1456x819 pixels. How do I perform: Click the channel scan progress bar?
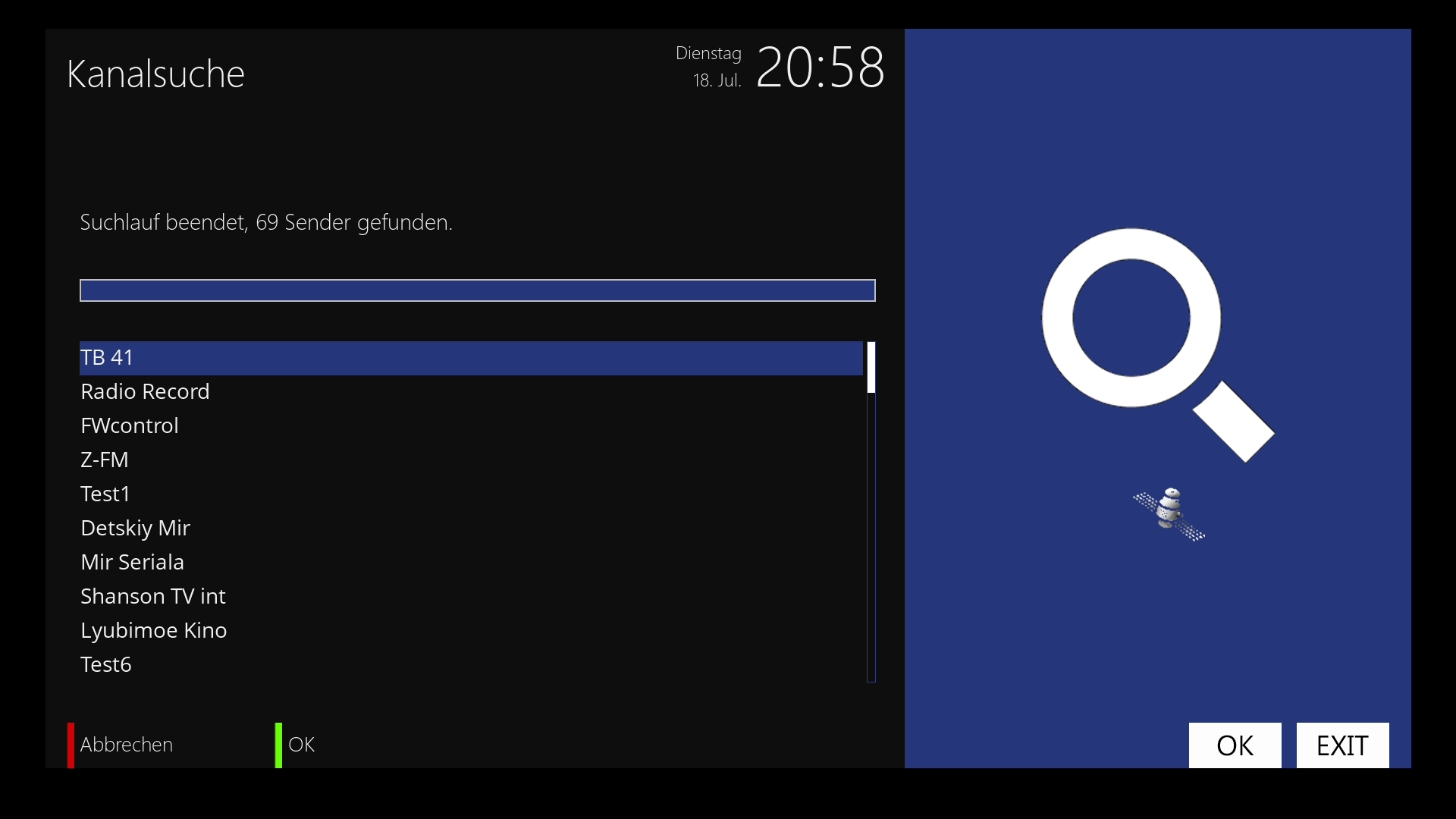click(478, 290)
